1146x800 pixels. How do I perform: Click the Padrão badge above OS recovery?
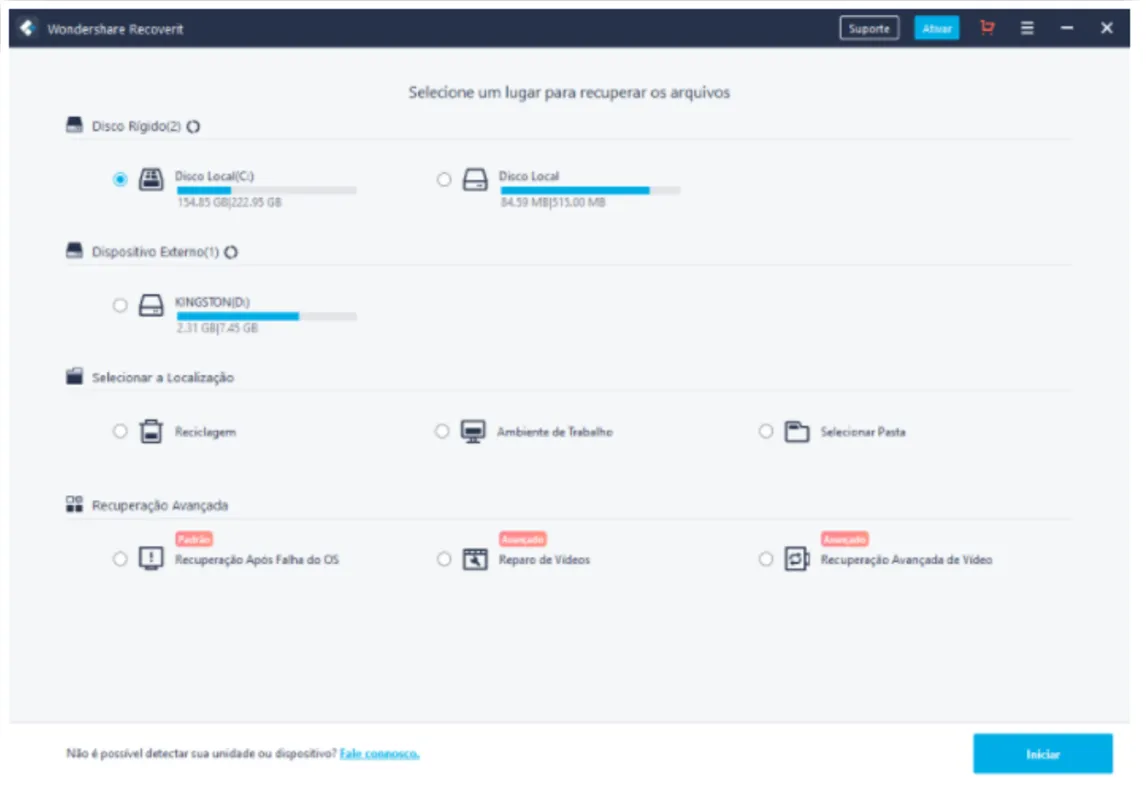194,539
